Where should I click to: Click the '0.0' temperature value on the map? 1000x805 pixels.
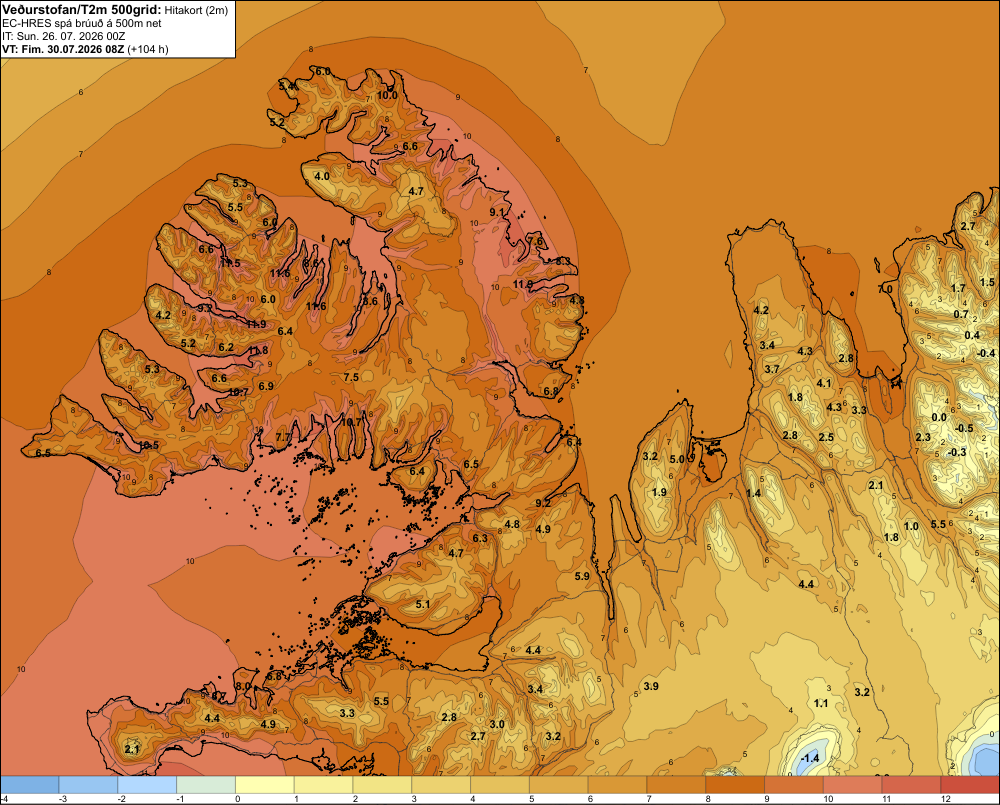939,417
